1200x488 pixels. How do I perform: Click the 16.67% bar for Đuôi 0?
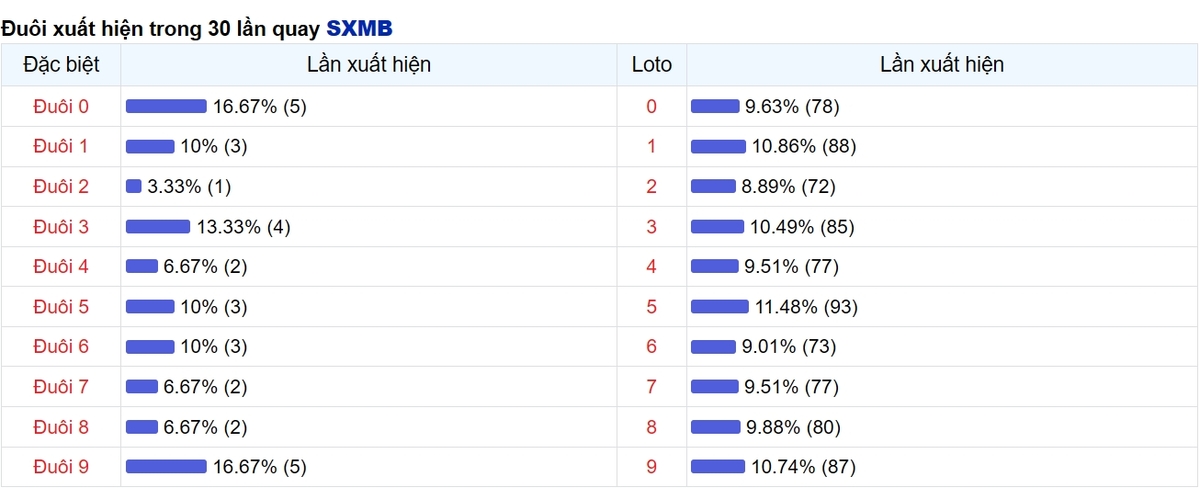(x=166, y=106)
